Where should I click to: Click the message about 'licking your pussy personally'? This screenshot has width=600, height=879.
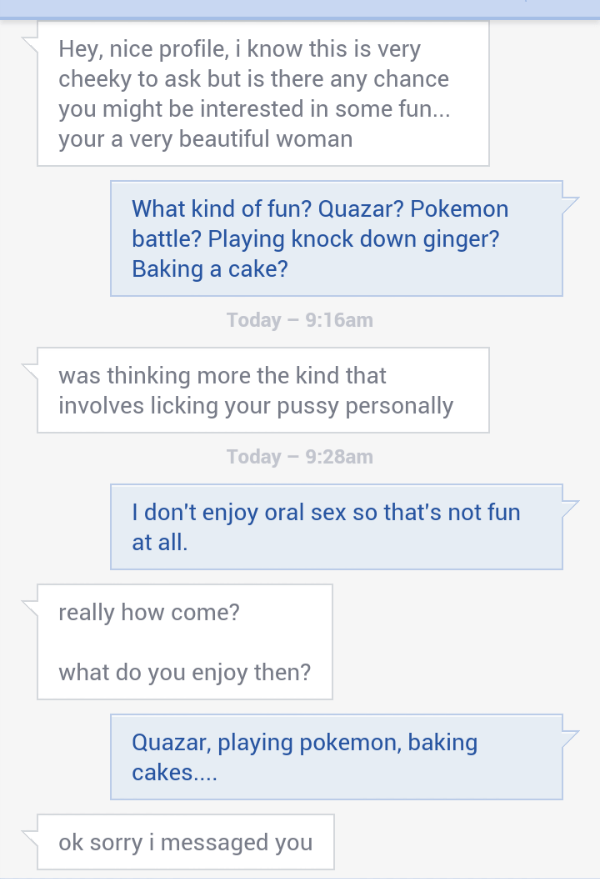point(260,390)
